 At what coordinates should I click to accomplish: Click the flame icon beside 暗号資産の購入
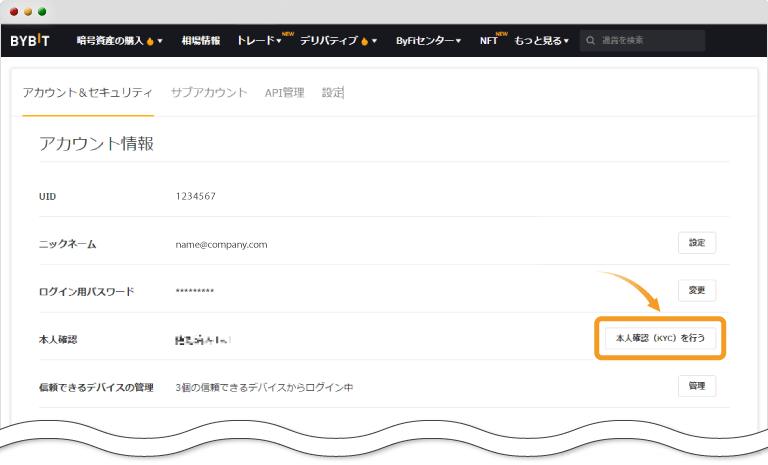pos(150,41)
